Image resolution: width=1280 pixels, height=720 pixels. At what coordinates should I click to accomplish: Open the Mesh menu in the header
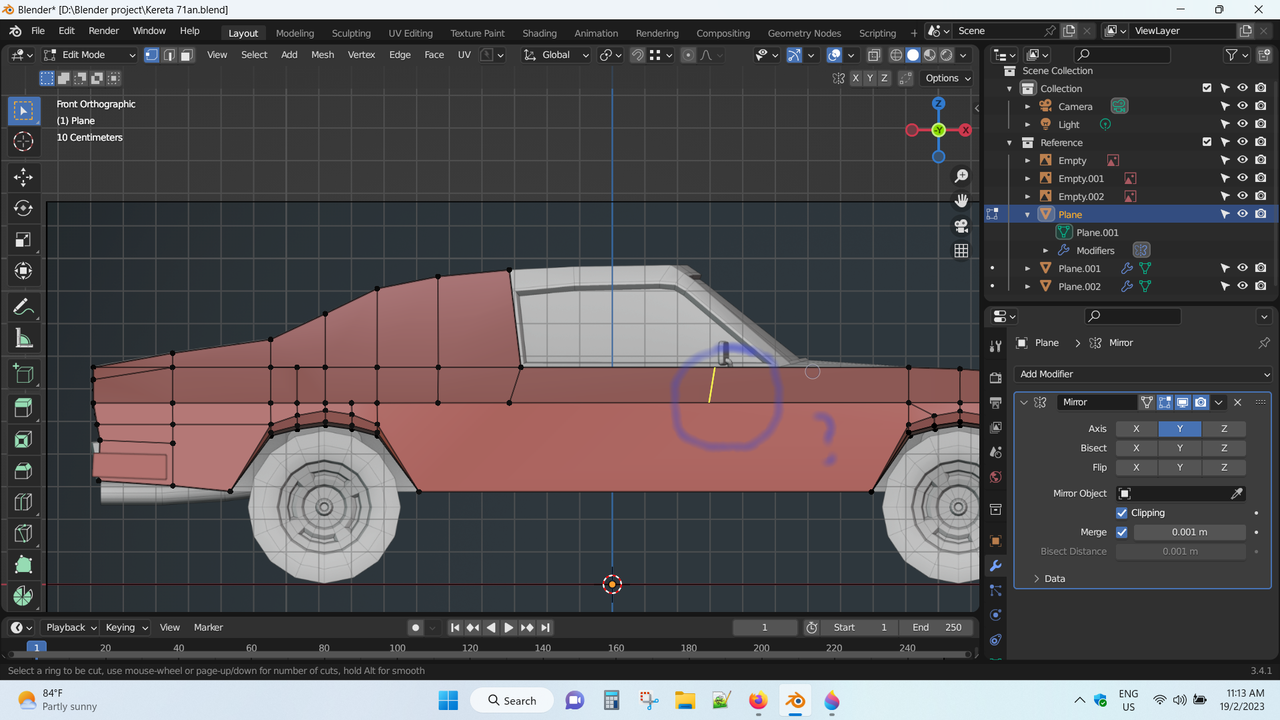tap(322, 55)
